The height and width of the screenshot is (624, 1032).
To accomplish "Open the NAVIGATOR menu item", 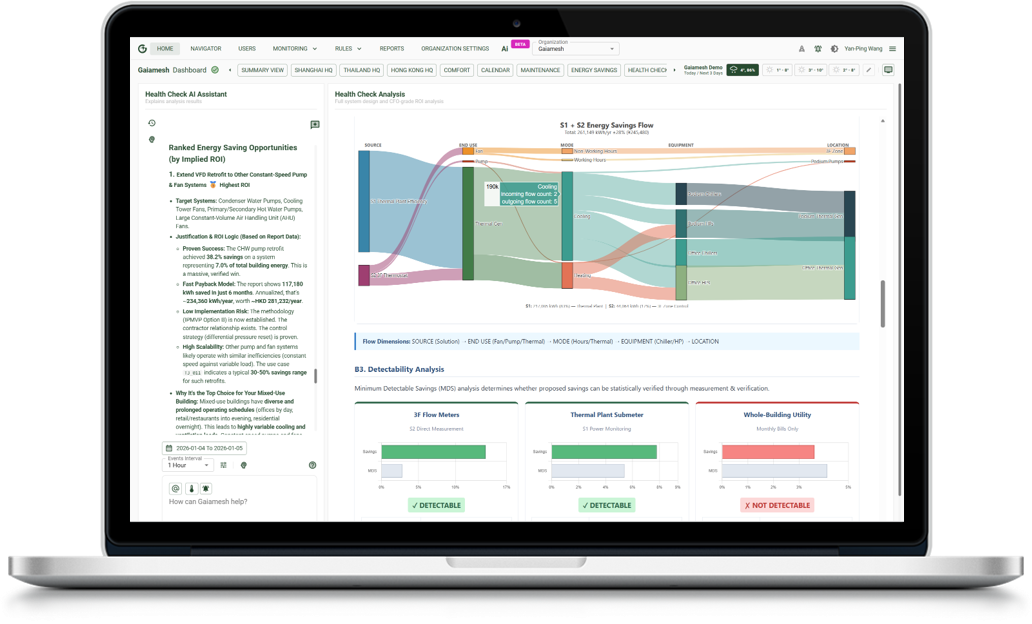I will 206,49.
